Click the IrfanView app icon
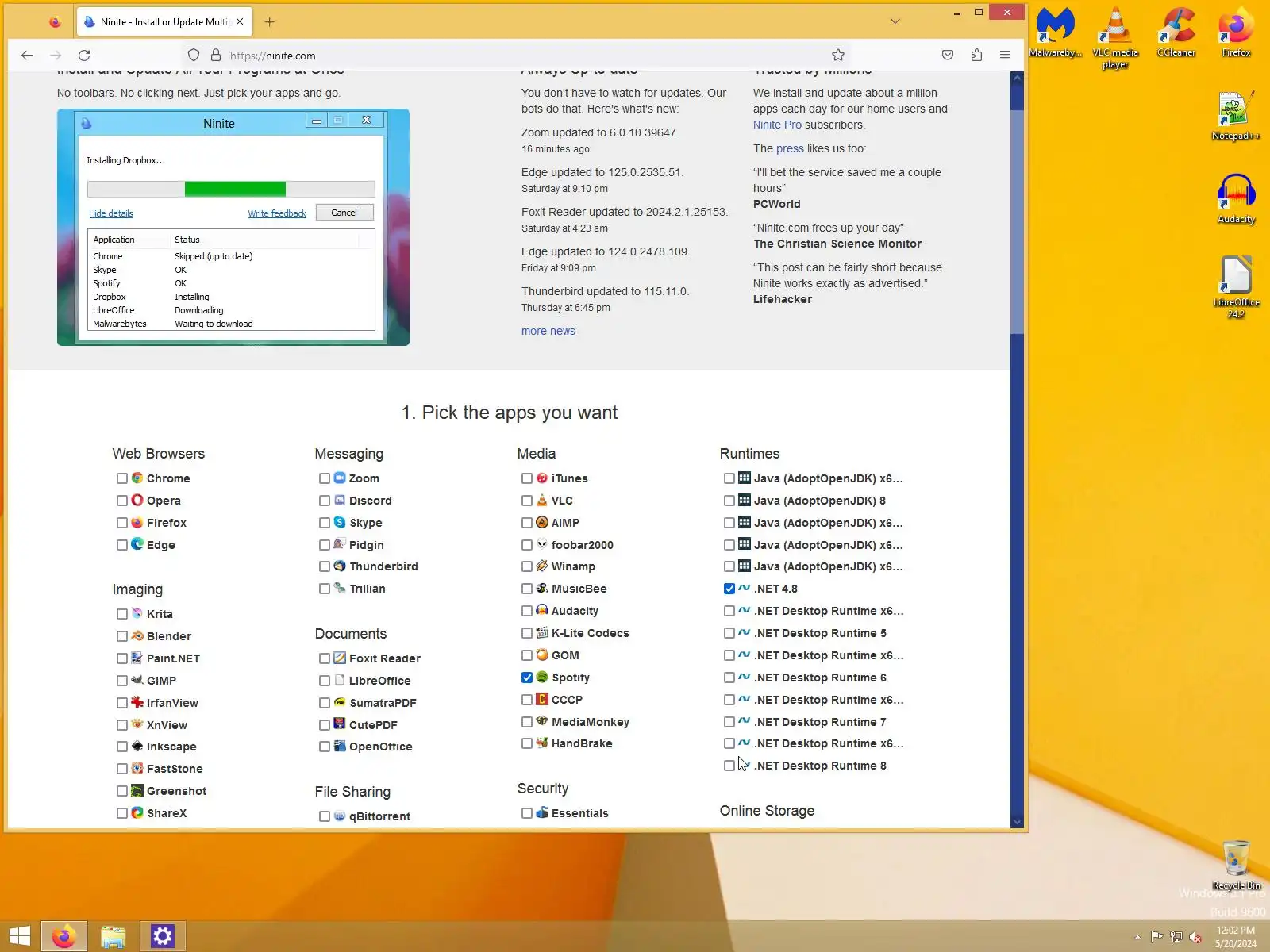The height and width of the screenshot is (952, 1270). 137,703
